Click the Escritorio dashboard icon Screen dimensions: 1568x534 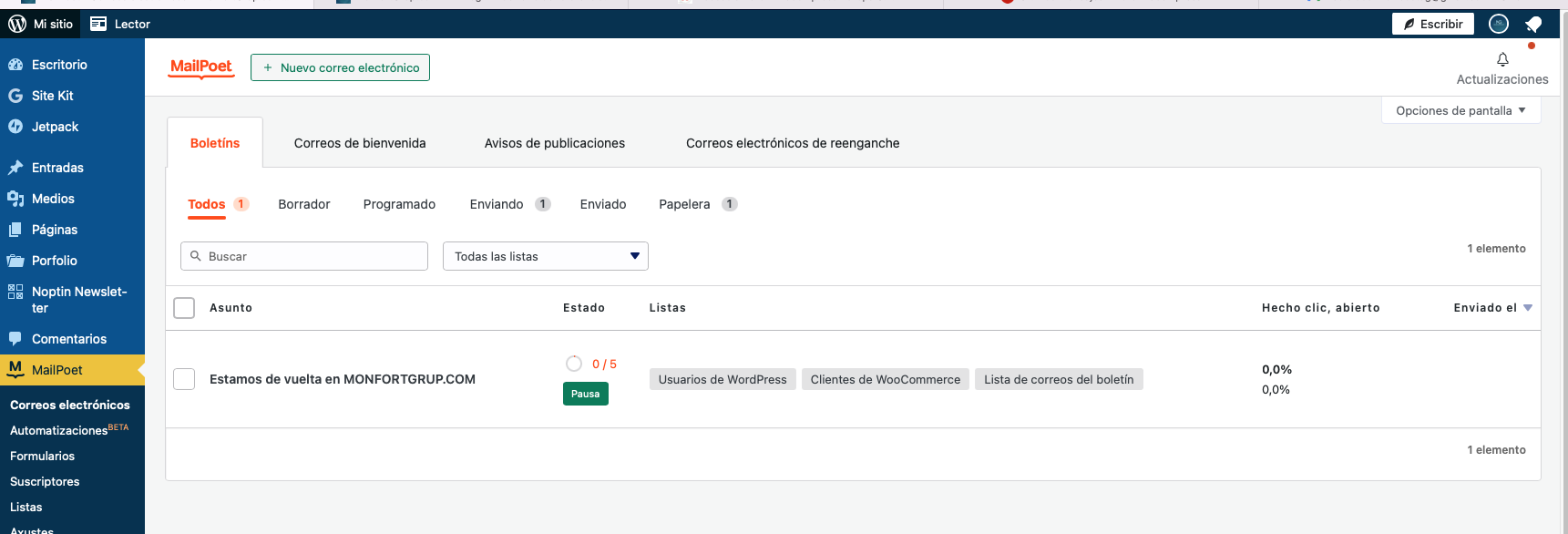15,65
